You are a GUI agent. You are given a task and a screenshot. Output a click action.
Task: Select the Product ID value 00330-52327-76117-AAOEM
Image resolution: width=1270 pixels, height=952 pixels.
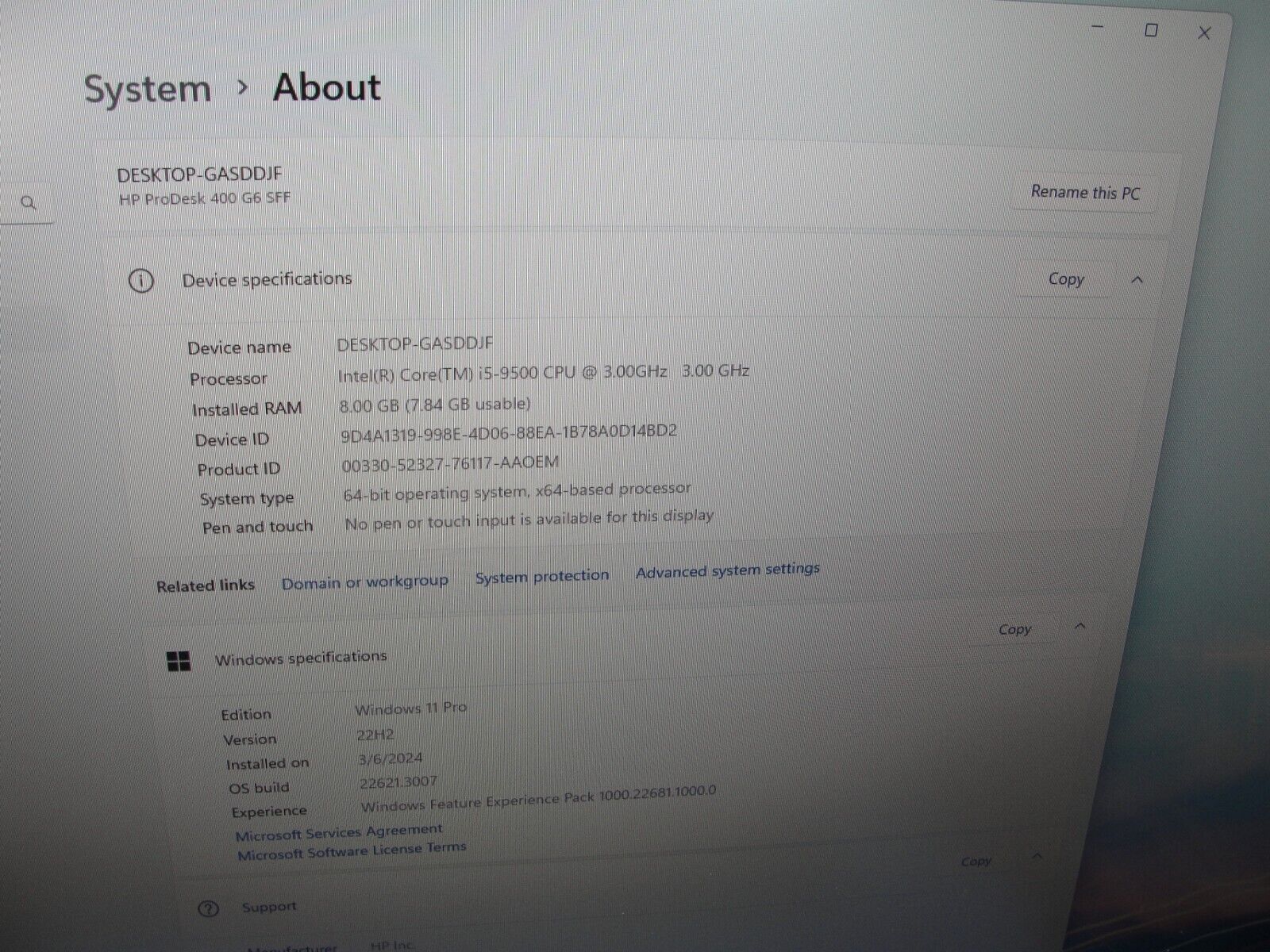(450, 463)
